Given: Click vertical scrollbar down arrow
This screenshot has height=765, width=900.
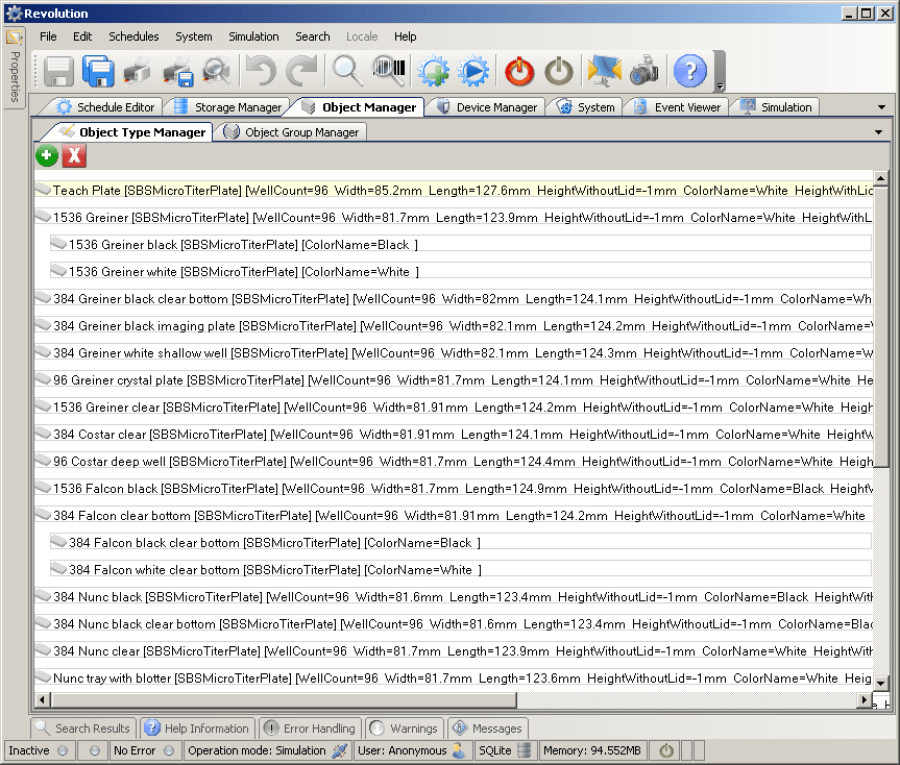Looking at the screenshot, I should click(881, 683).
